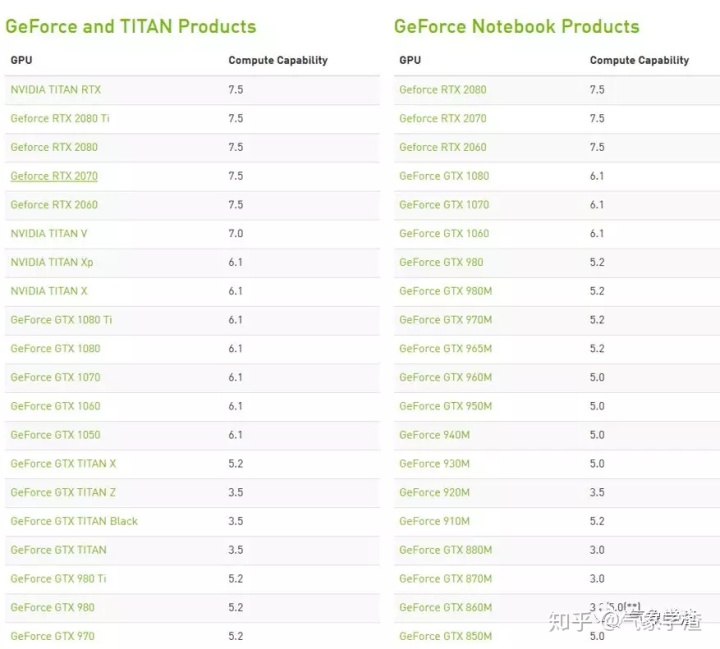Open the GeForce GTX 980 Ti link
The width and height of the screenshot is (720, 649).
58,579
